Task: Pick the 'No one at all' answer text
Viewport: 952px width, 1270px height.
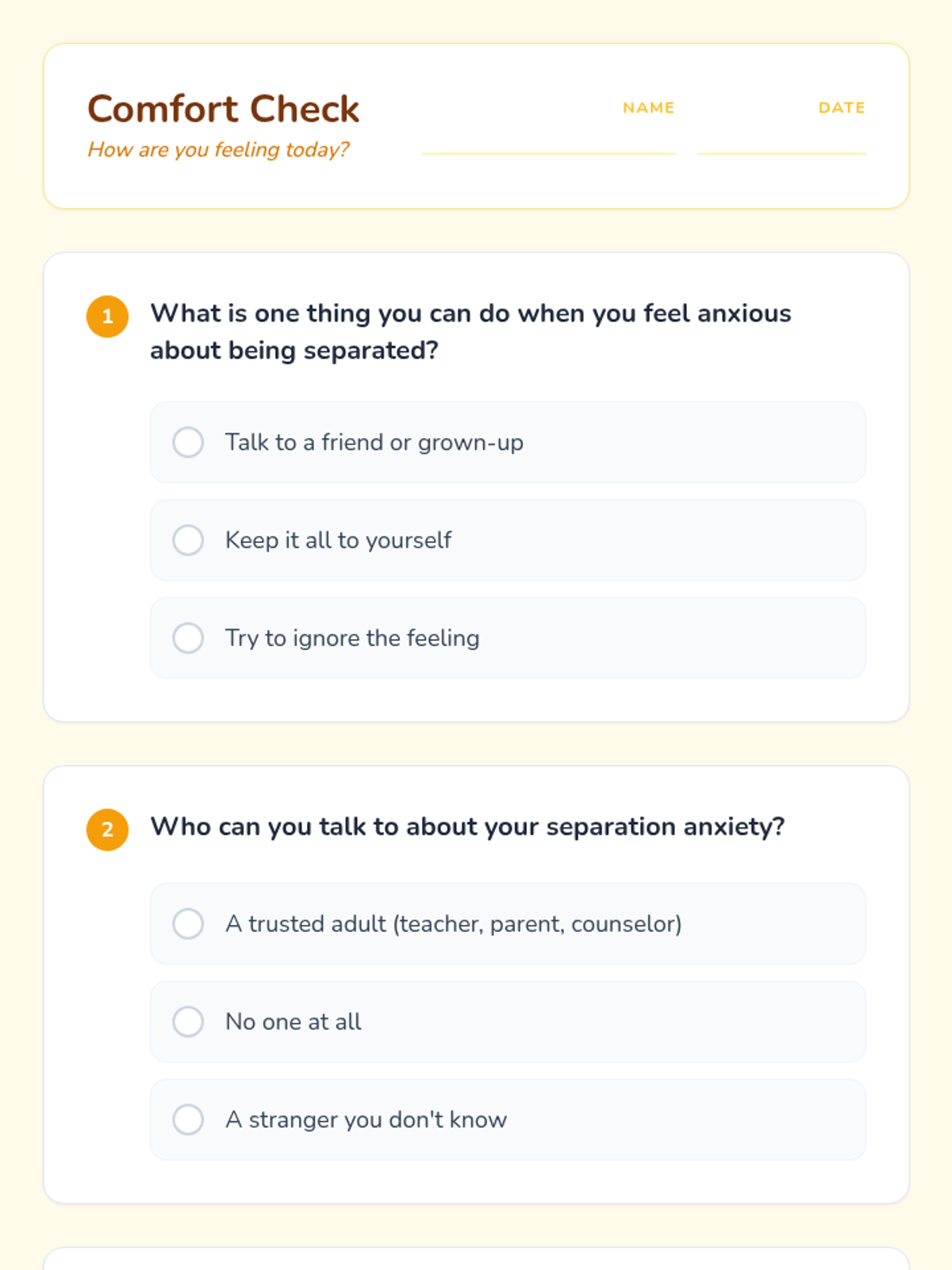Action: point(294,1022)
